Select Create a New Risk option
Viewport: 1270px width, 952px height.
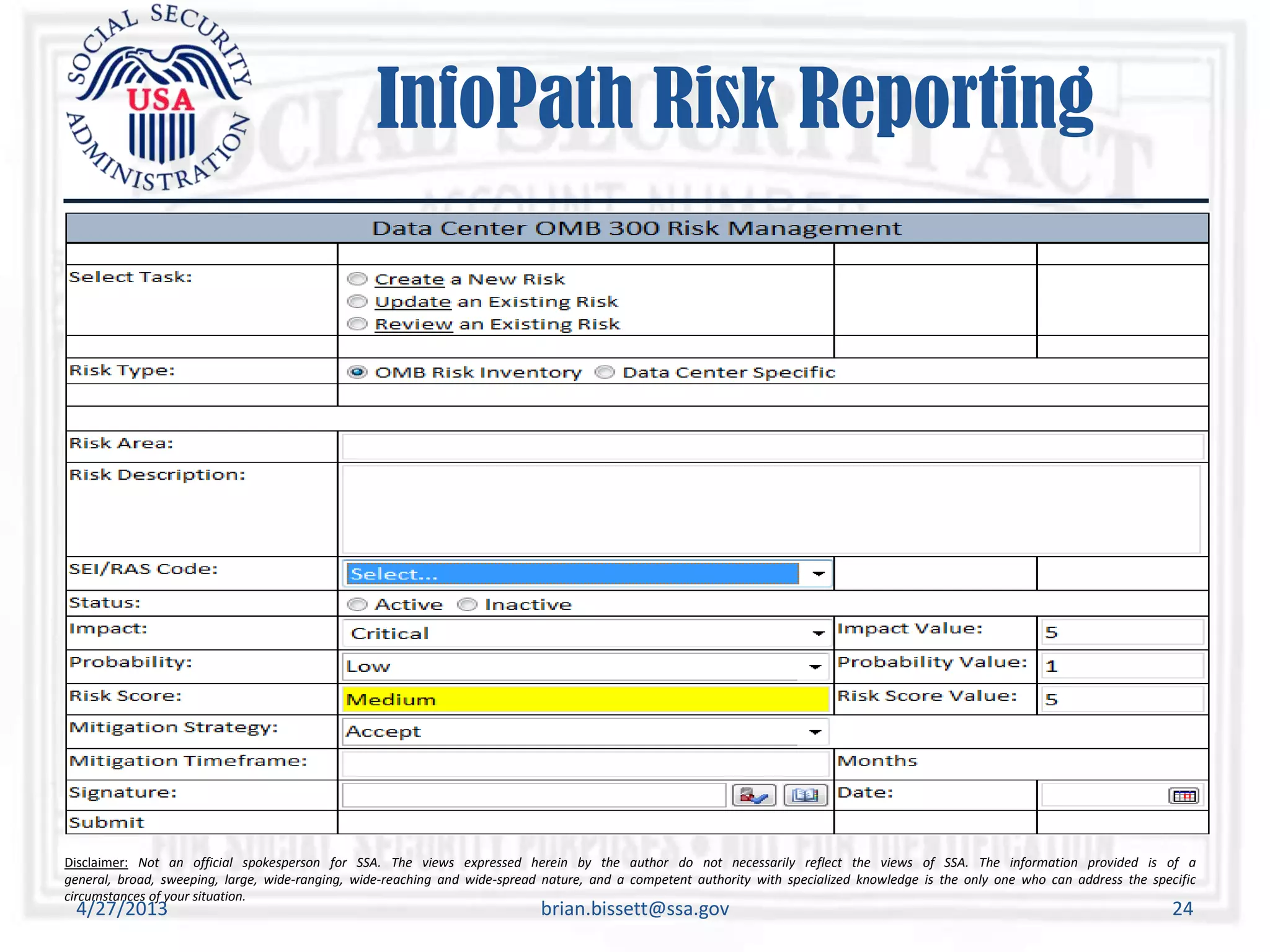(357, 280)
